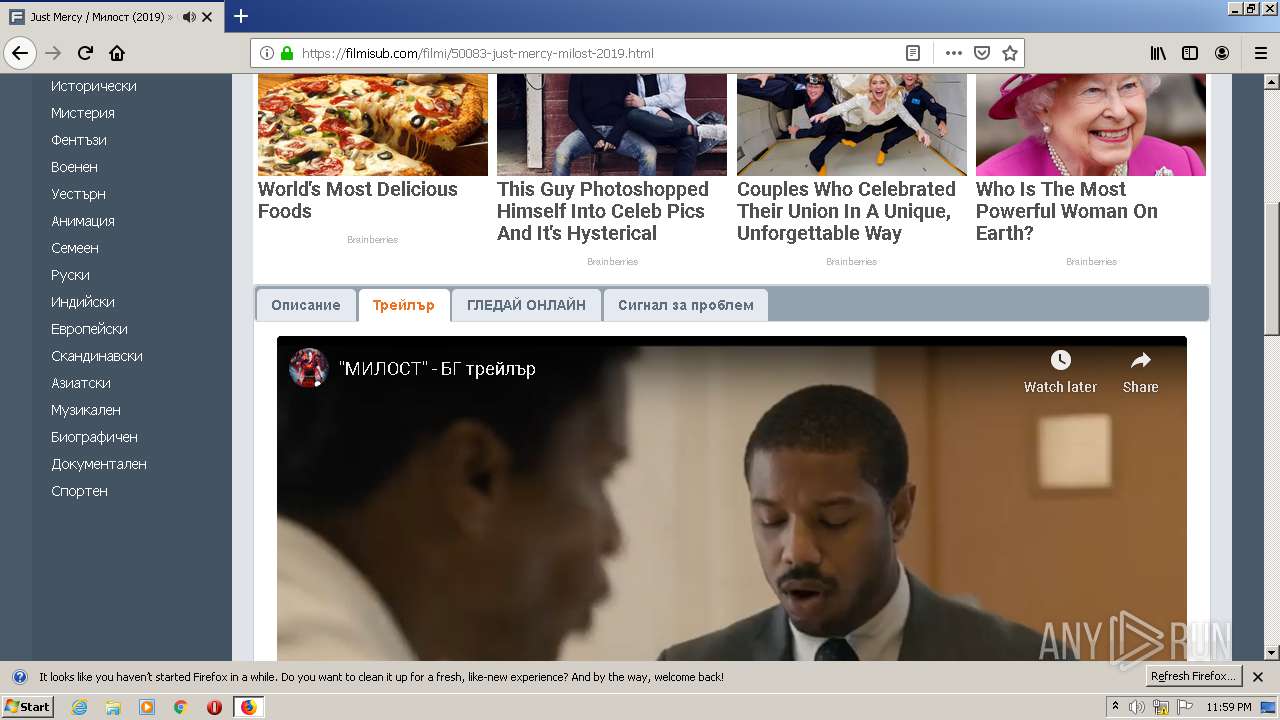The width and height of the screenshot is (1280, 720).
Task: Click the taskbar clock showing 11:59 PM
Action: 1229,707
